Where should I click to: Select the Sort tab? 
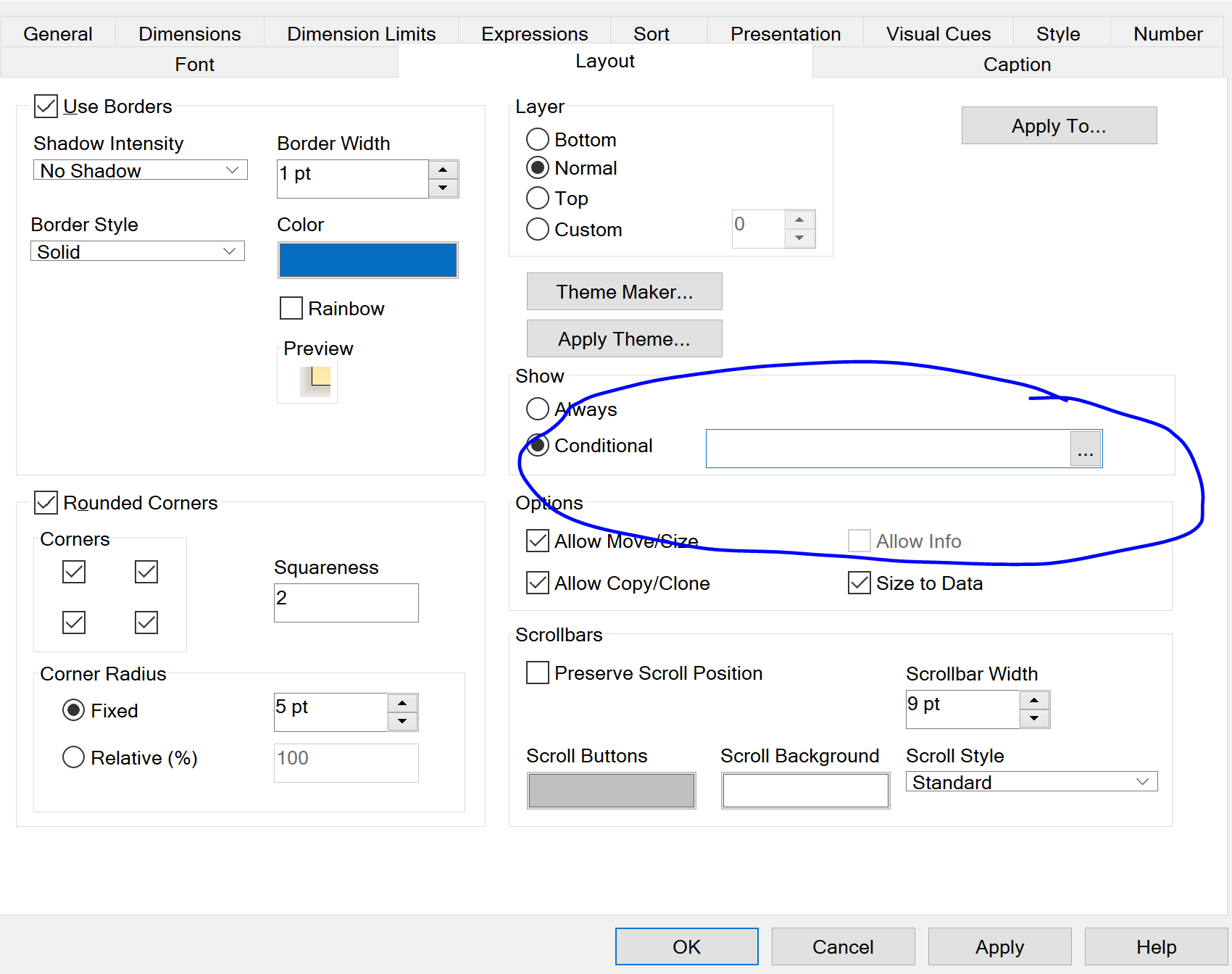coord(651,33)
